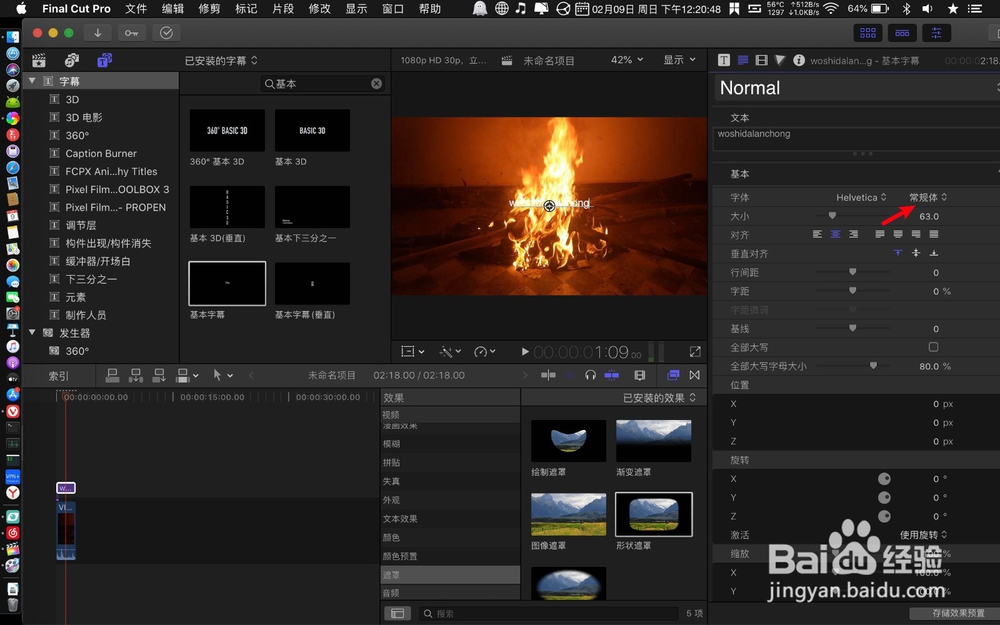1000x625 pixels.
Task: Open the 修剪 menu in menu bar
Action: pyautogui.click(x=209, y=9)
